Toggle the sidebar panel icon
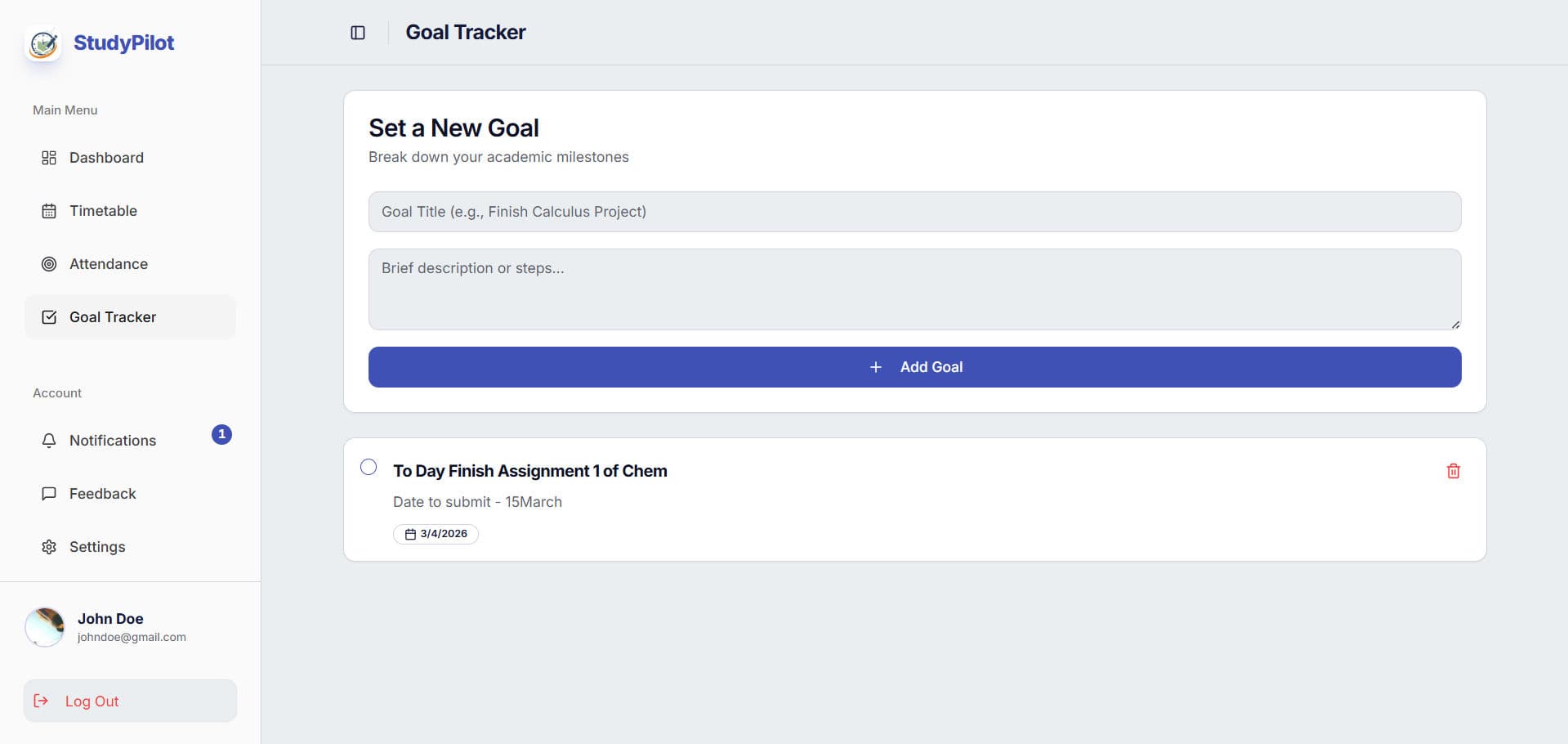1568x744 pixels. pyautogui.click(x=358, y=33)
